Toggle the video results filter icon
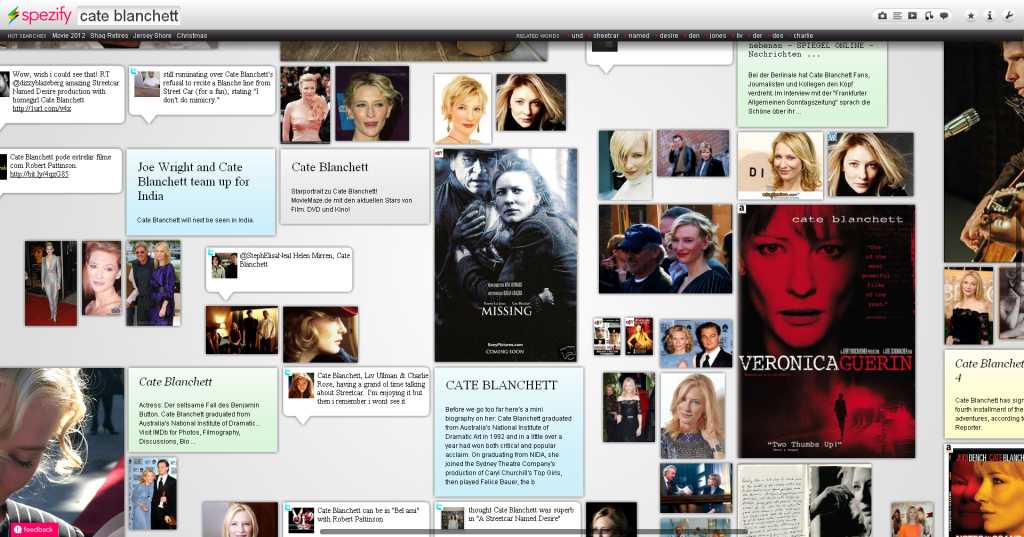This screenshot has height=537, width=1024. tap(912, 16)
